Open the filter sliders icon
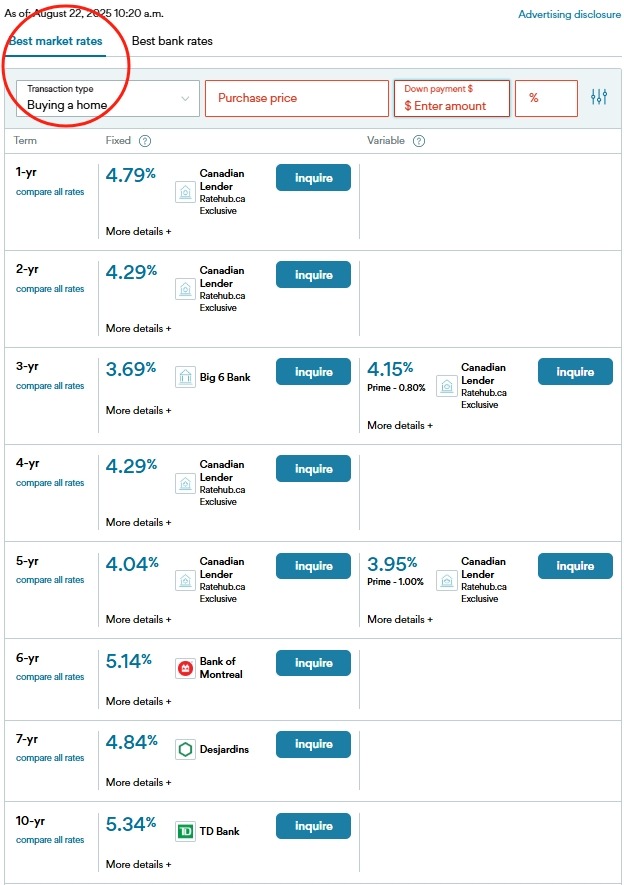Image resolution: width=624 pixels, height=885 pixels. click(x=599, y=97)
